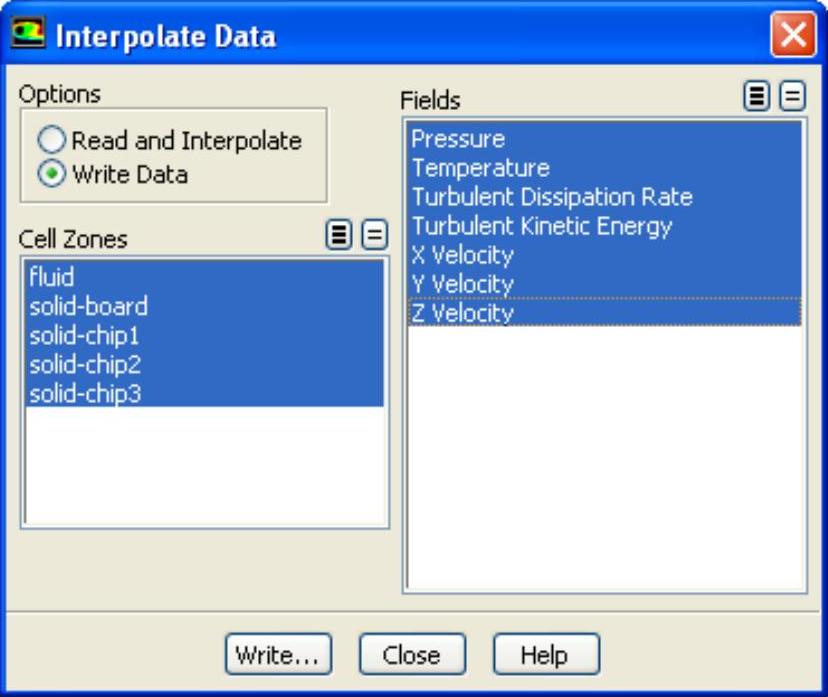
Task: Click the Write... button
Action: coord(276,655)
